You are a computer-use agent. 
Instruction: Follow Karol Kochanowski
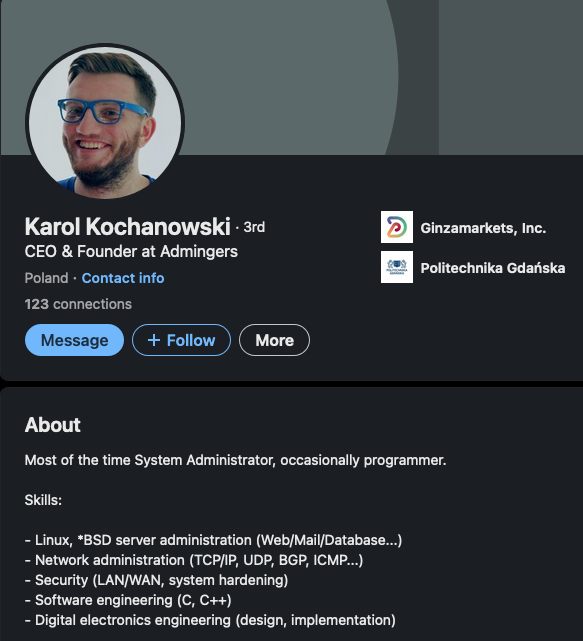(x=181, y=340)
